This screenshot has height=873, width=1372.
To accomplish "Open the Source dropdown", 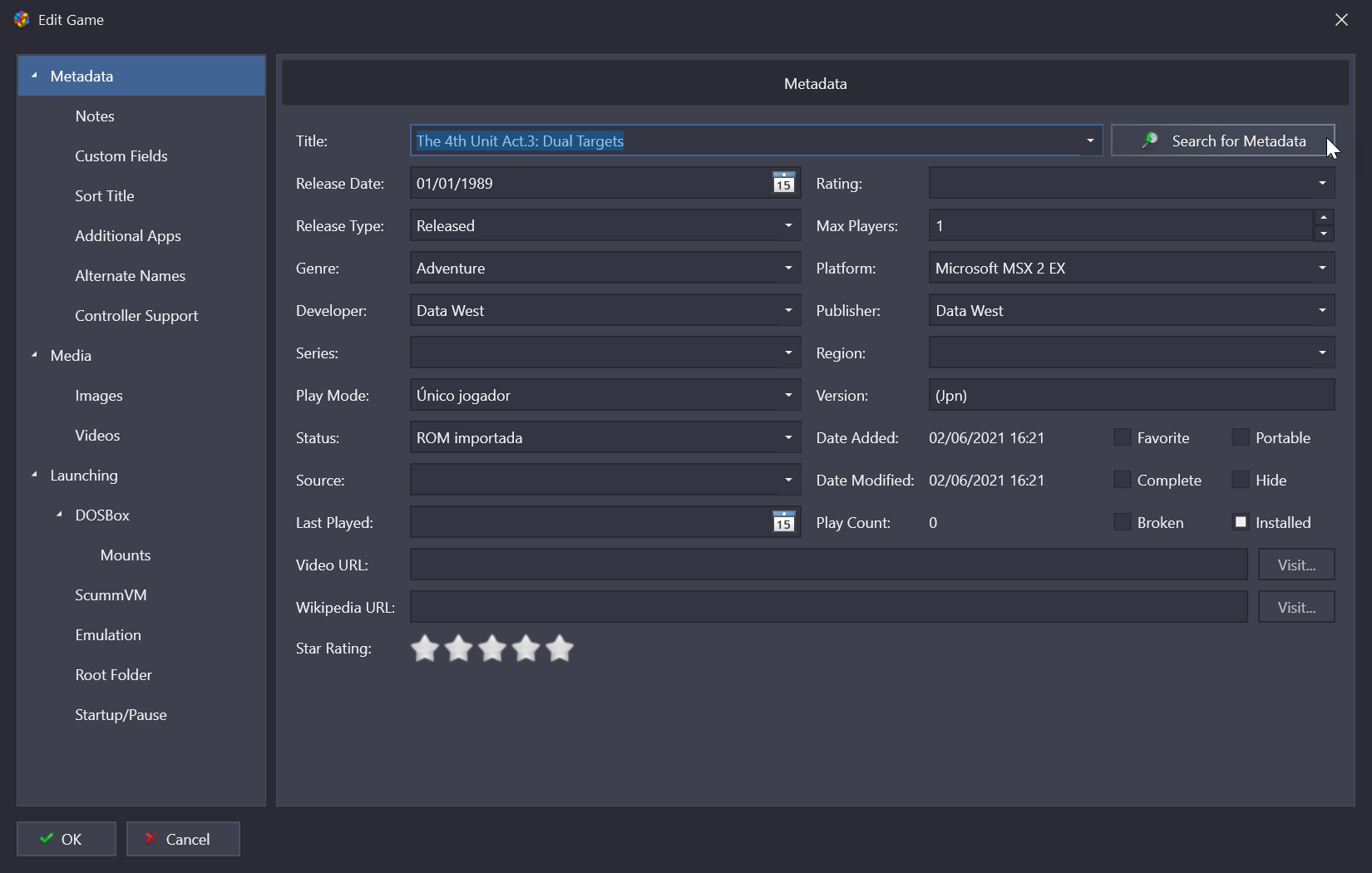I will pyautogui.click(x=788, y=480).
